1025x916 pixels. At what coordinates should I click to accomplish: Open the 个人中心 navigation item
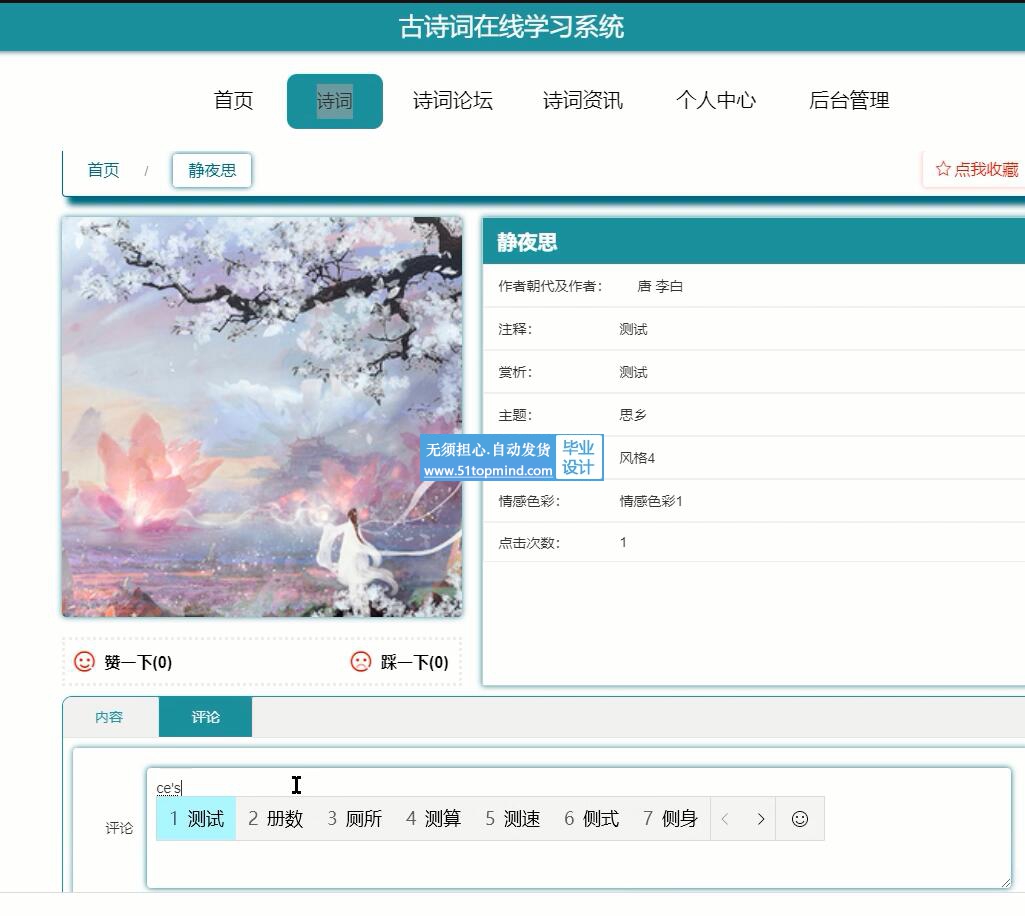point(716,101)
